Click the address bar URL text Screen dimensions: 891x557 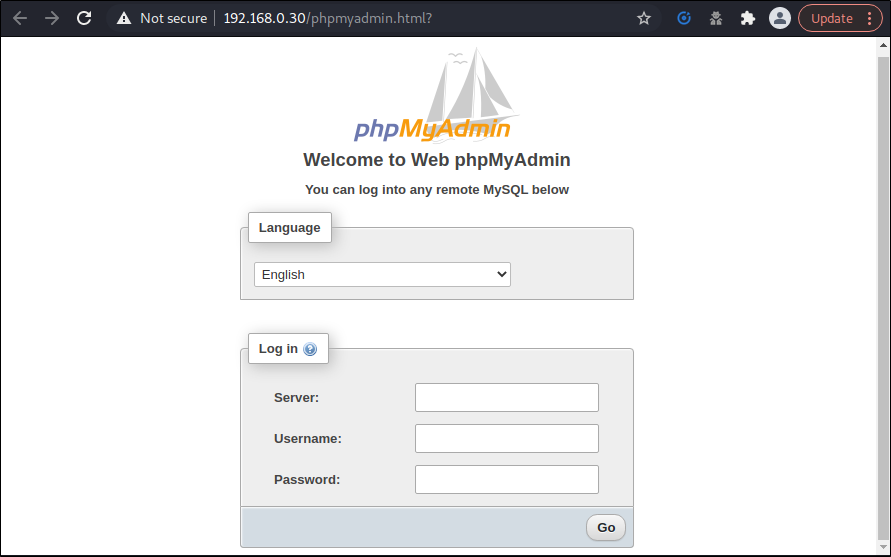(327, 18)
